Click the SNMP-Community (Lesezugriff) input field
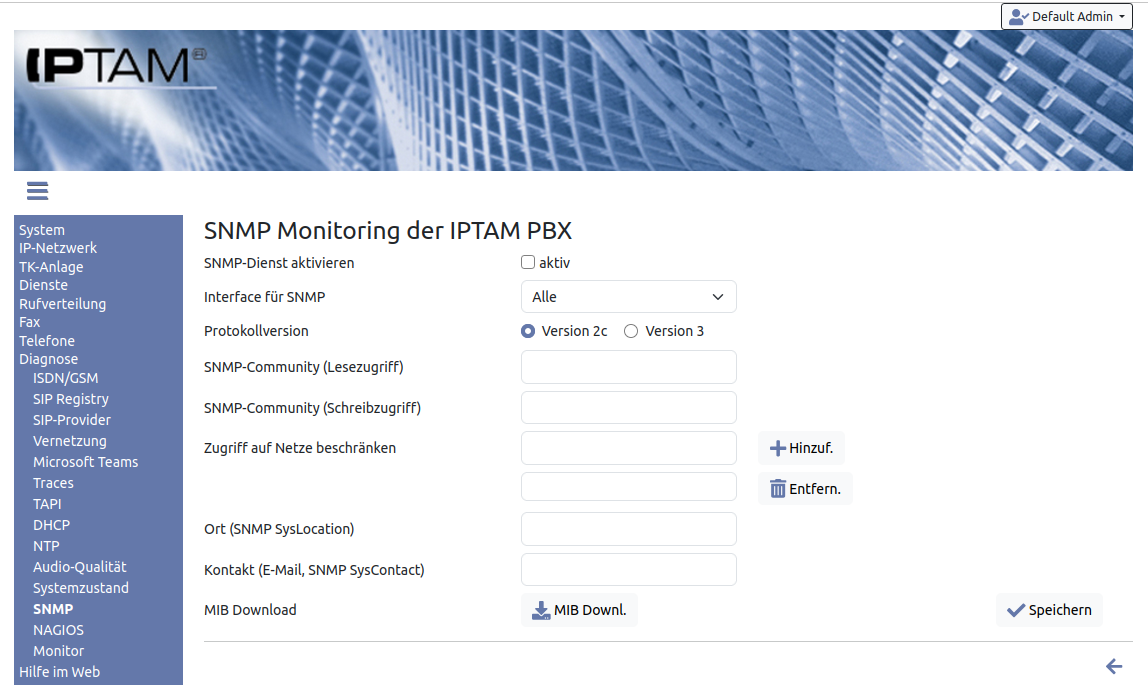 pyautogui.click(x=628, y=367)
